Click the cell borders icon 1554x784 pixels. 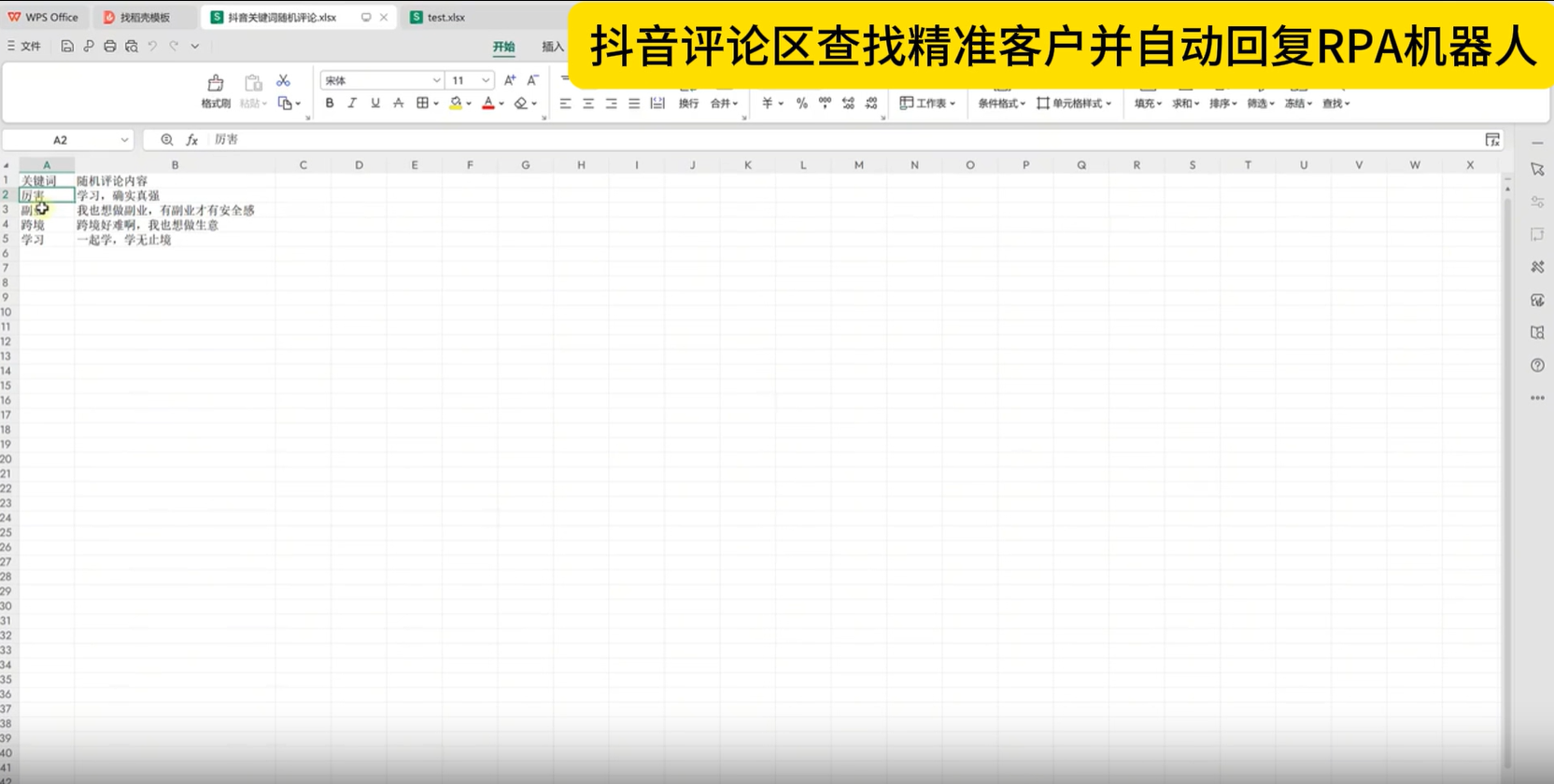(x=423, y=104)
